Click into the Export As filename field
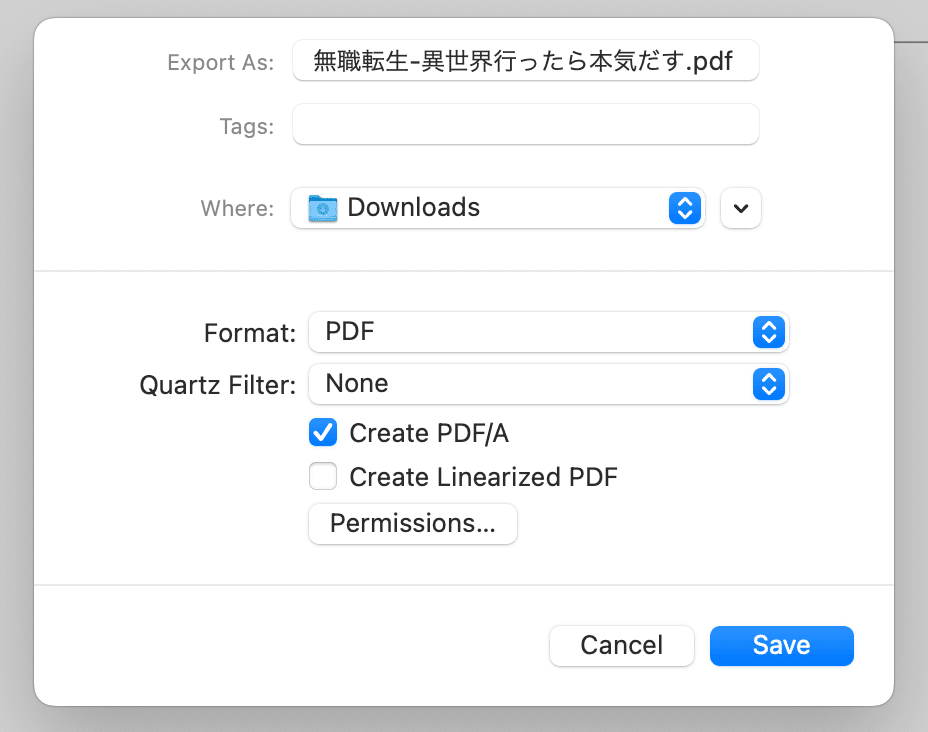The height and width of the screenshot is (732, 928). click(526, 60)
